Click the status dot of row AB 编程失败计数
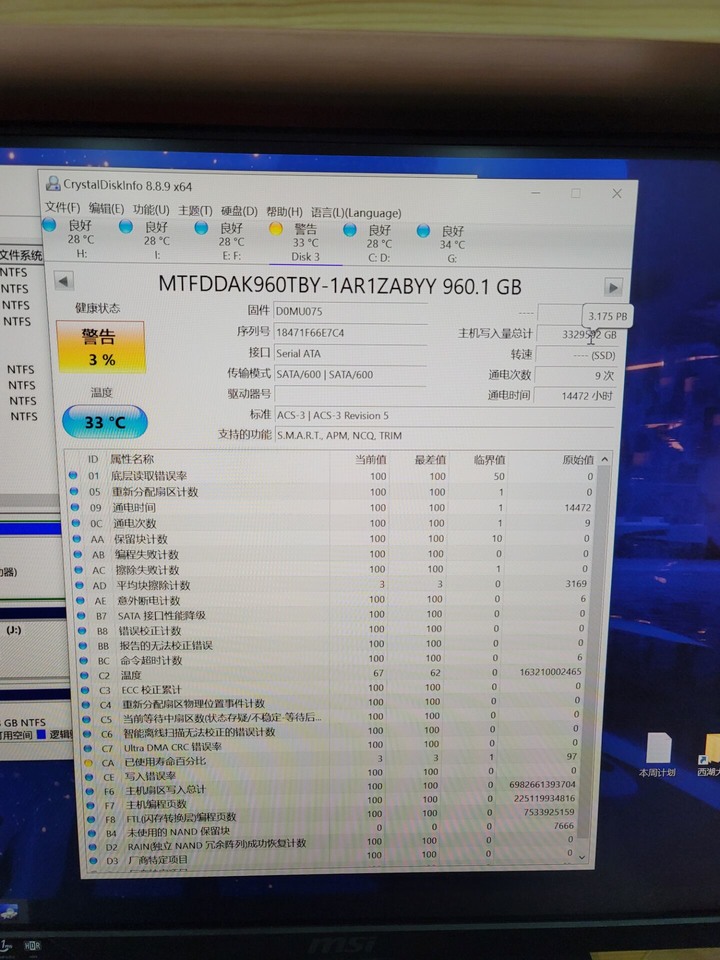720x960 pixels. click(78, 554)
